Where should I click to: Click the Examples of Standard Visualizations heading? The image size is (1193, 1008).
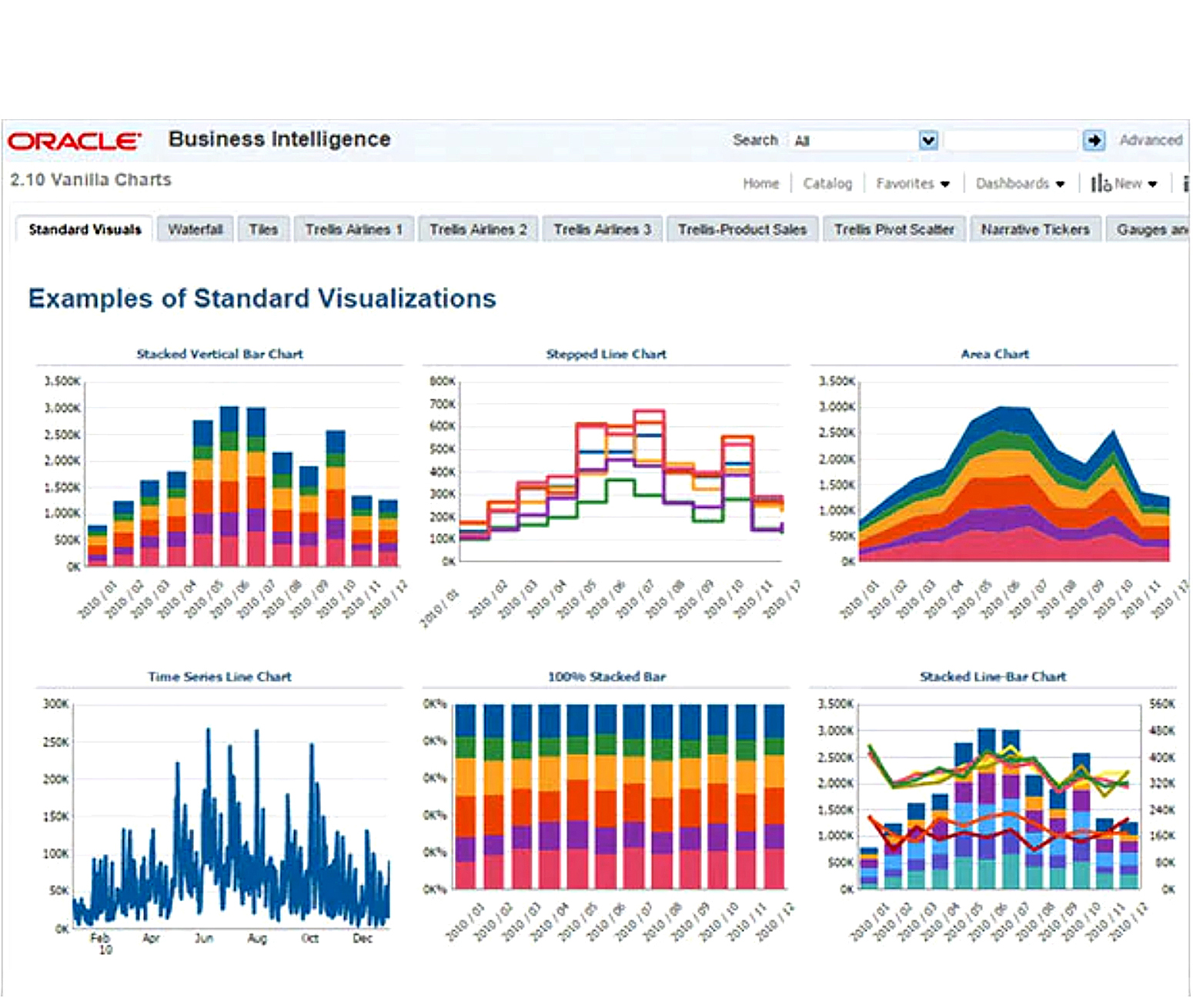pyautogui.click(x=262, y=299)
